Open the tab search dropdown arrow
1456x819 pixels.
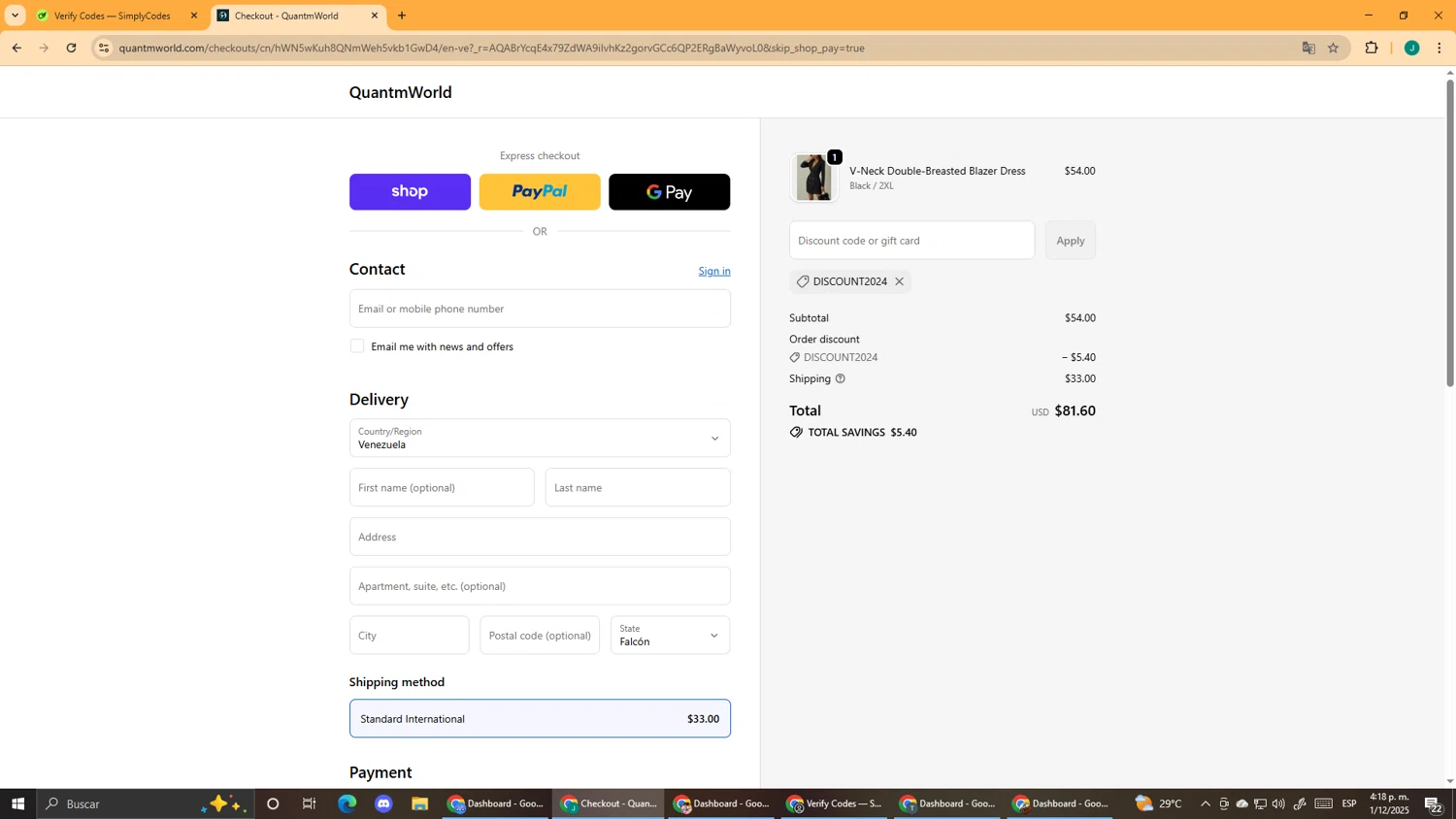coord(15,16)
